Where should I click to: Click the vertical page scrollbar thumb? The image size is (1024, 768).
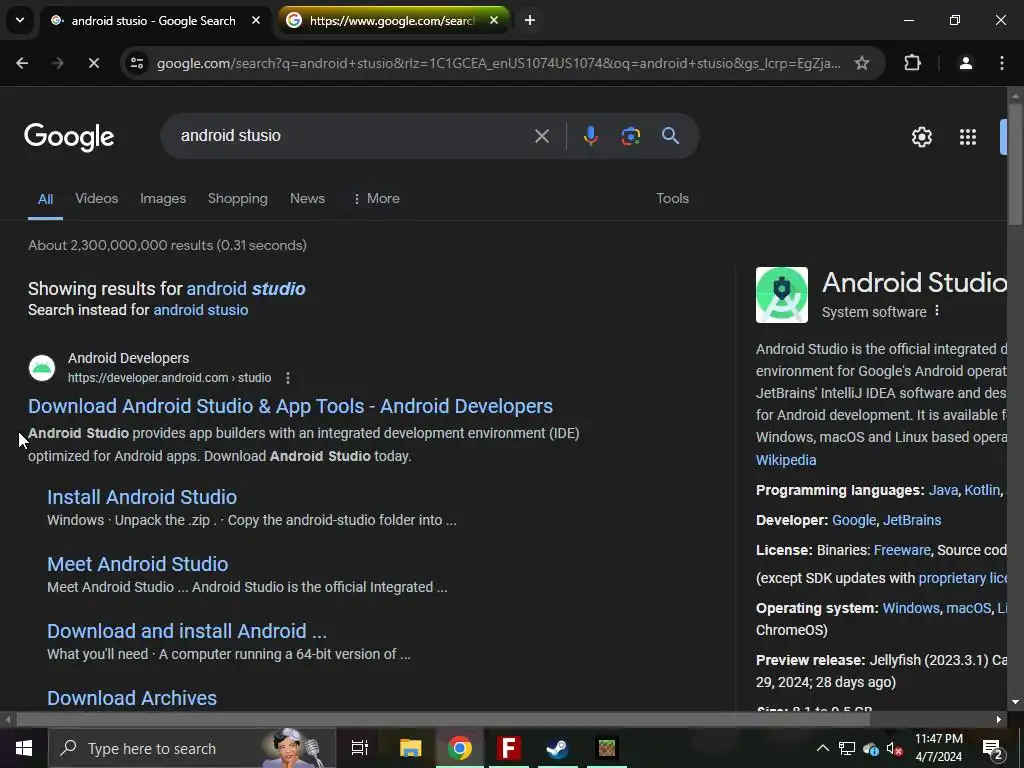(x=1015, y=165)
